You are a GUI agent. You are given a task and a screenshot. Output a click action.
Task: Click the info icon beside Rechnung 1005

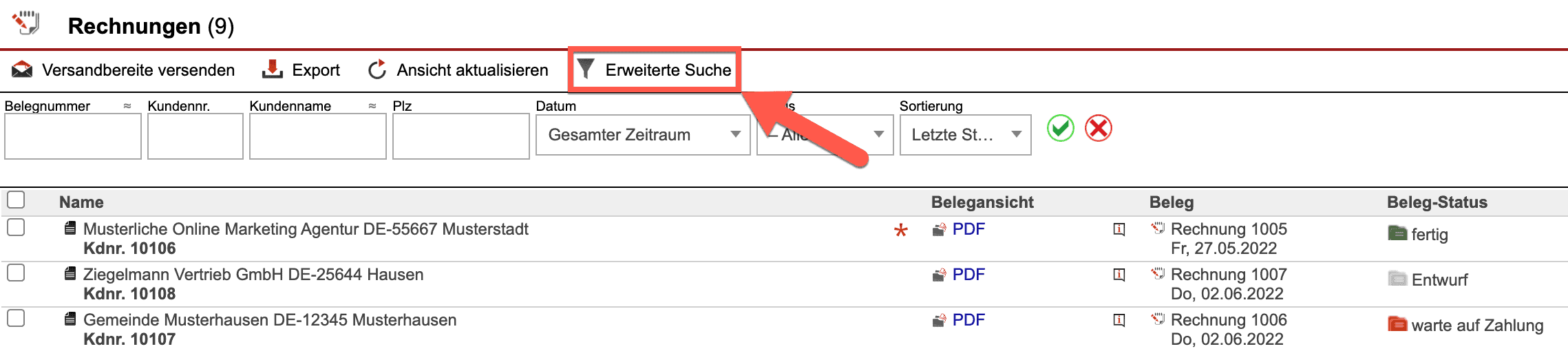pyautogui.click(x=1119, y=229)
